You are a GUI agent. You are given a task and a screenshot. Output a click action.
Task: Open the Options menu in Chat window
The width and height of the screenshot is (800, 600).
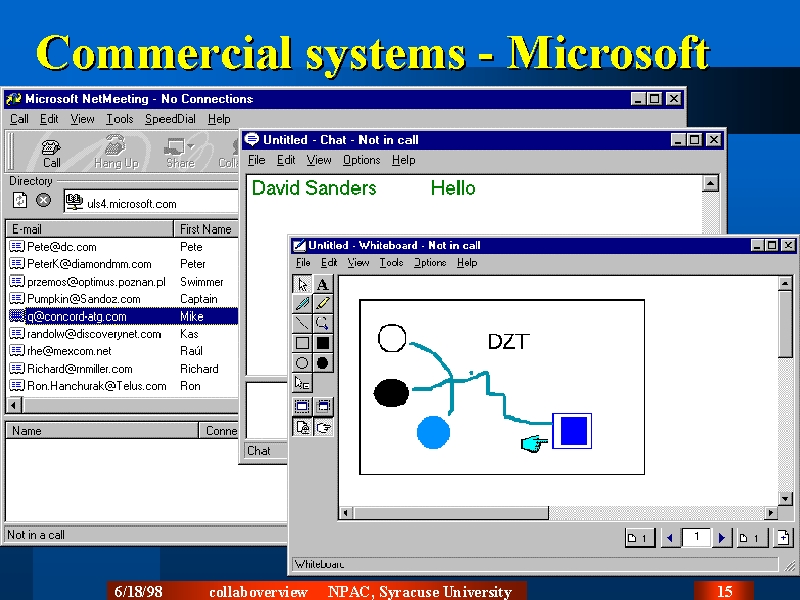click(361, 160)
